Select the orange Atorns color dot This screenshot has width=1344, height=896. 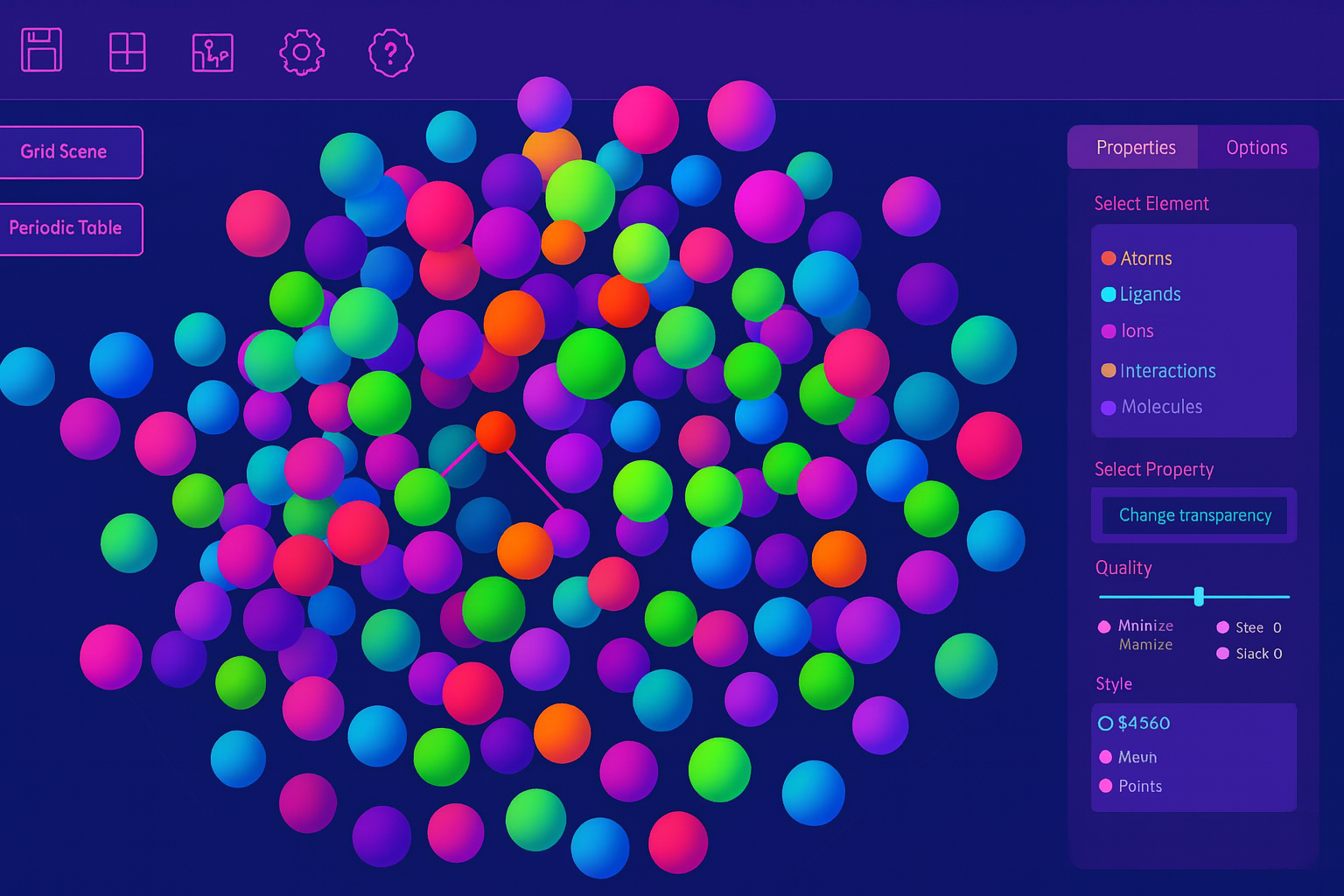[1109, 258]
